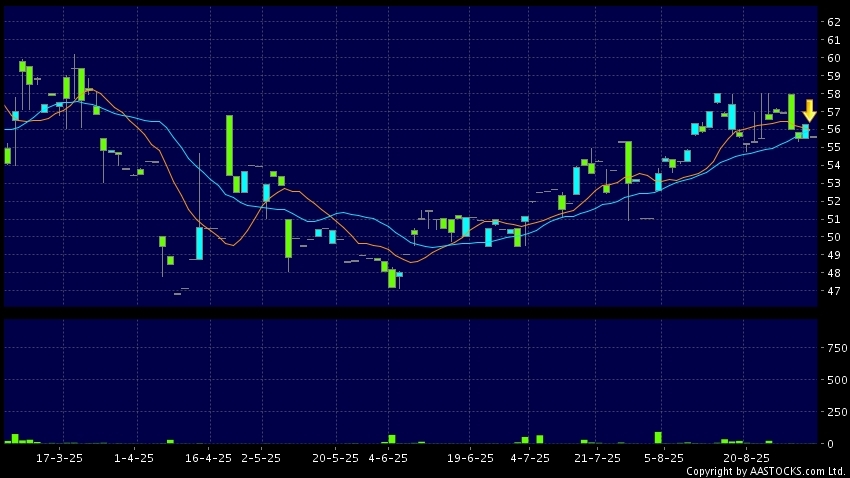Screen dimensions: 850x478
Task: Click volume axis label 500
Action: click(837, 380)
